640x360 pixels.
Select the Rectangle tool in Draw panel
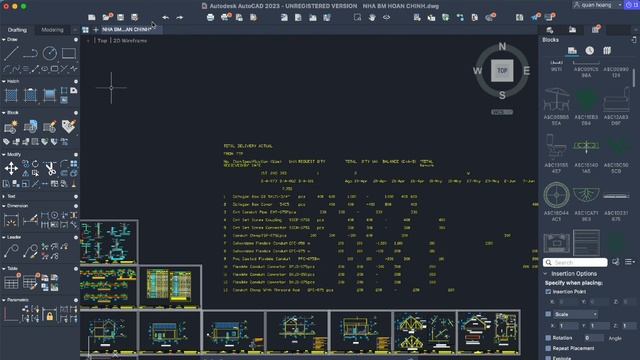69,53
